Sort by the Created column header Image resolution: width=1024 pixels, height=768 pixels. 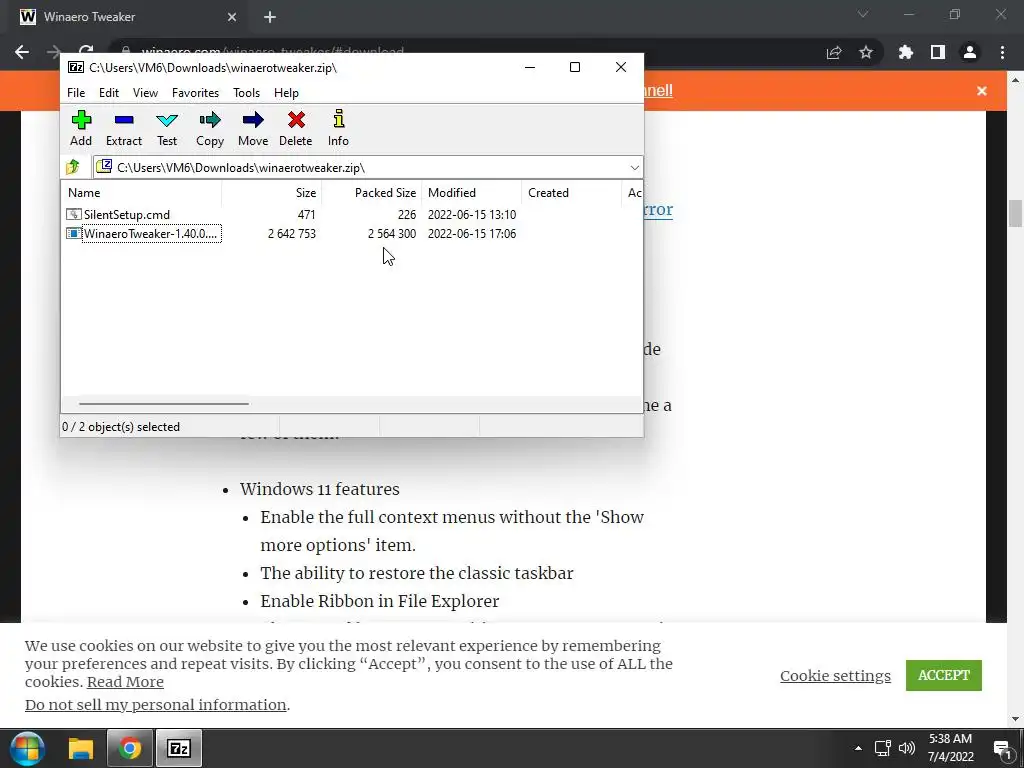571,193
